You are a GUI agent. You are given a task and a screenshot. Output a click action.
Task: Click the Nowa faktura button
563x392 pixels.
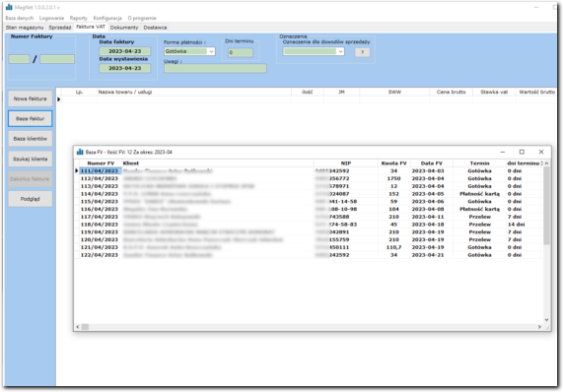pyautogui.click(x=30, y=99)
